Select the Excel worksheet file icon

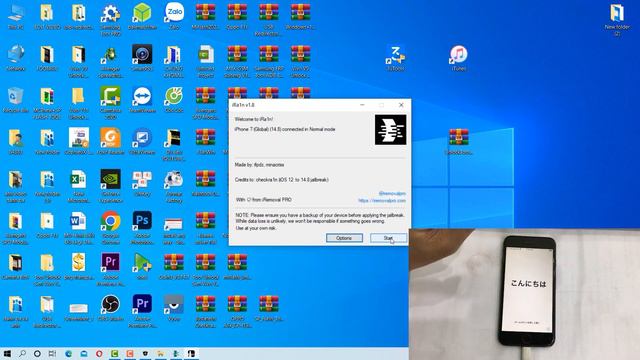pyautogui.click(x=78, y=186)
